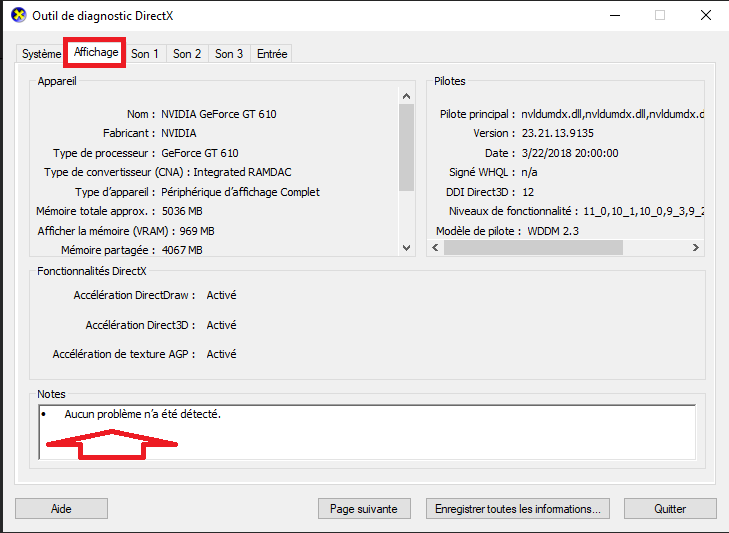Click the 'Integrated RAMDAC' value
This screenshot has height=533, width=729.
point(242,173)
